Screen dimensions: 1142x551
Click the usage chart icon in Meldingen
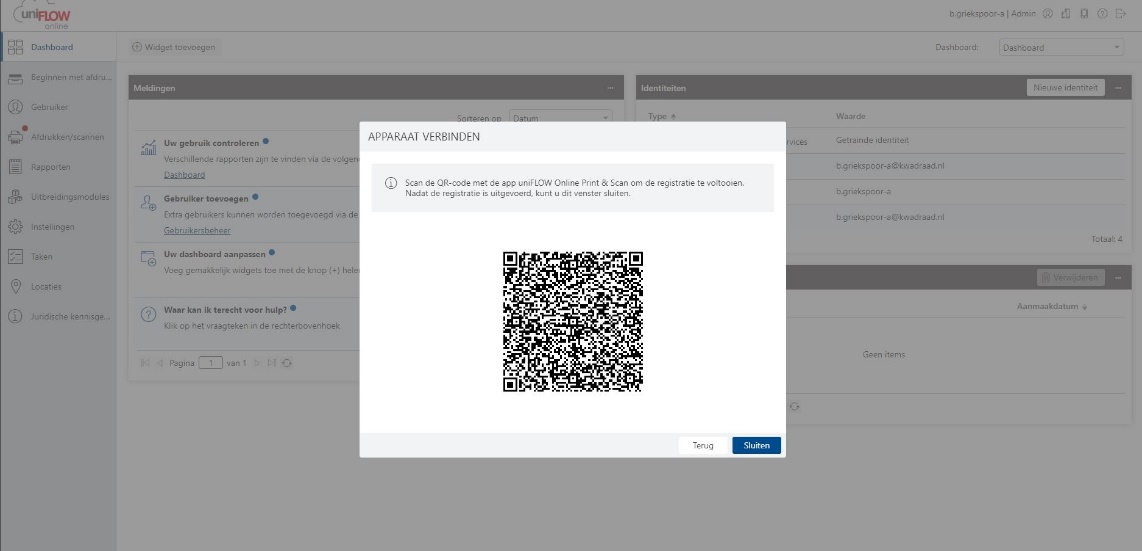(149, 148)
